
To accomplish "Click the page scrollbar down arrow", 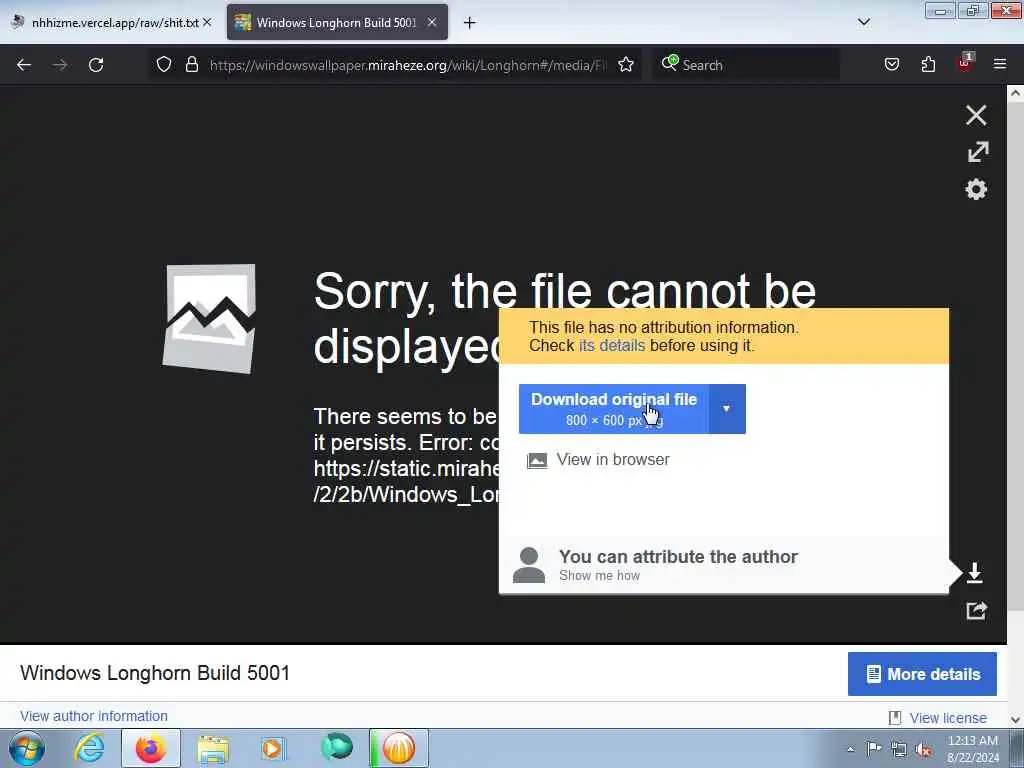I will point(1016,720).
